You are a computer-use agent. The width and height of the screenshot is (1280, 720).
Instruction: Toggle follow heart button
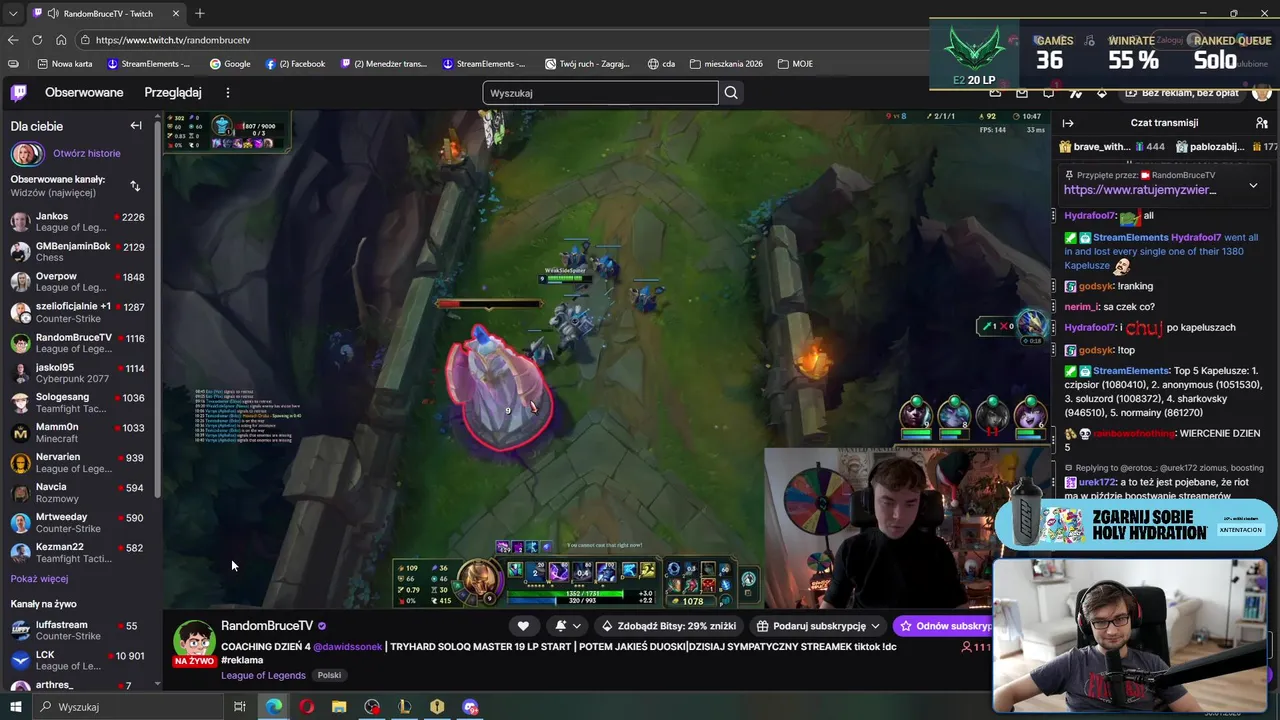coord(523,626)
